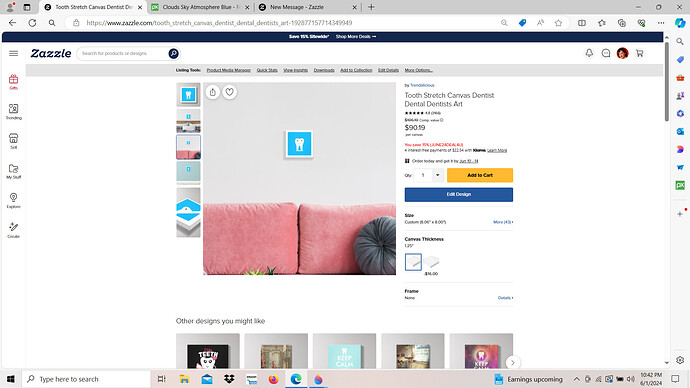The height and width of the screenshot is (388, 690).
Task: View the canvas layers diagram thumbnail
Action: click(x=188, y=212)
